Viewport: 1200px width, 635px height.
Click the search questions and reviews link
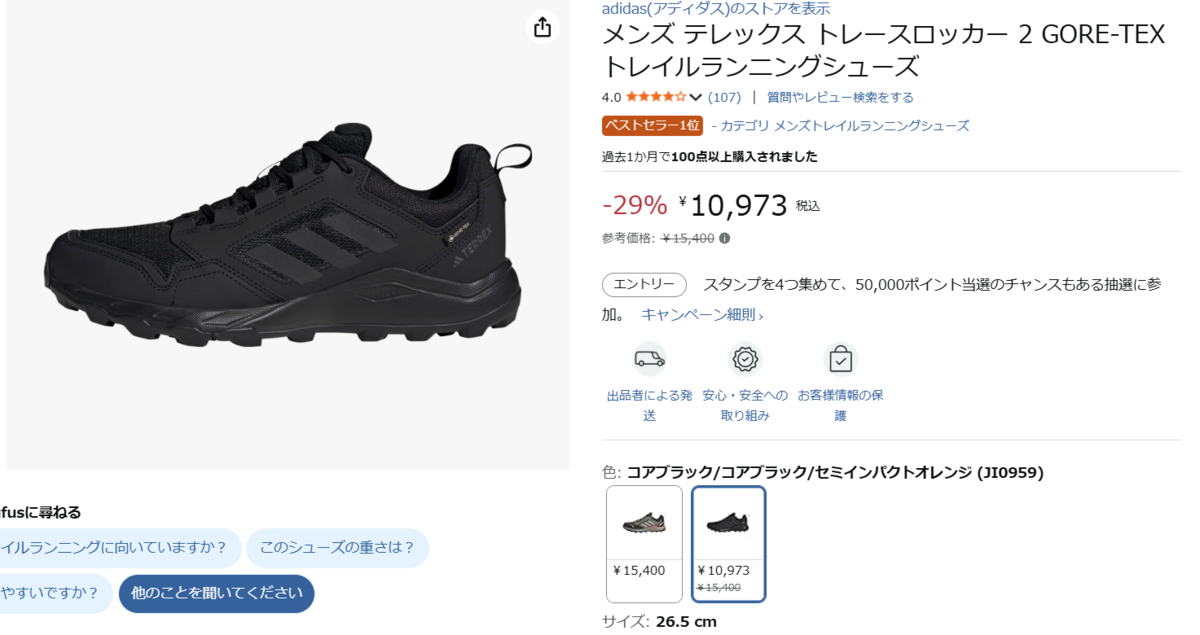[840, 97]
